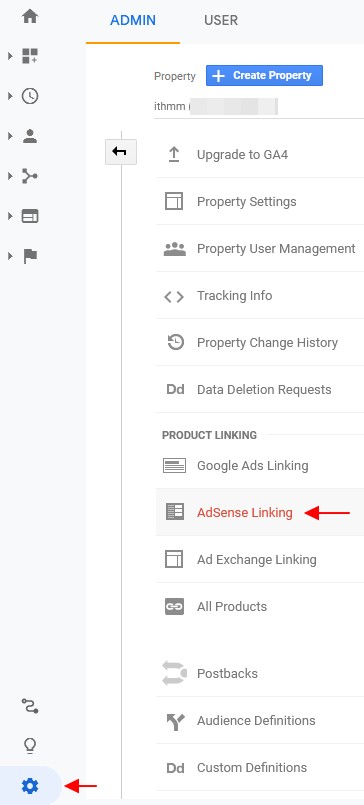Open Property Change History
364x805 pixels.
coord(267,342)
